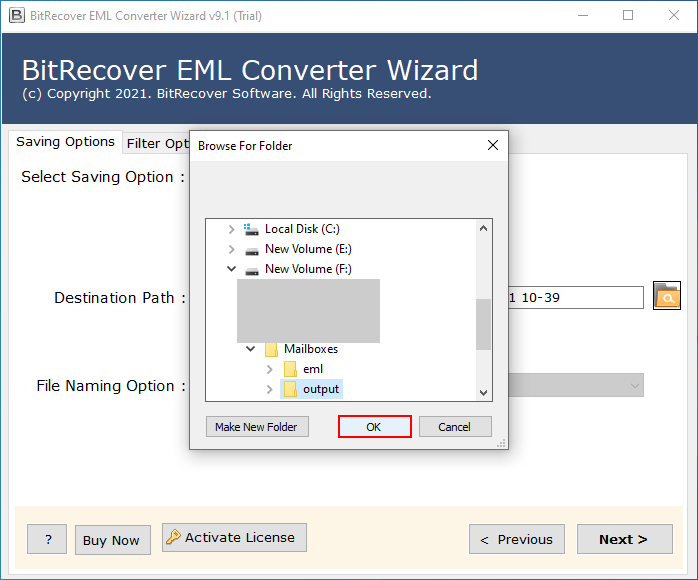The height and width of the screenshot is (580, 698).
Task: Click the output folder icon
Action: click(290, 389)
